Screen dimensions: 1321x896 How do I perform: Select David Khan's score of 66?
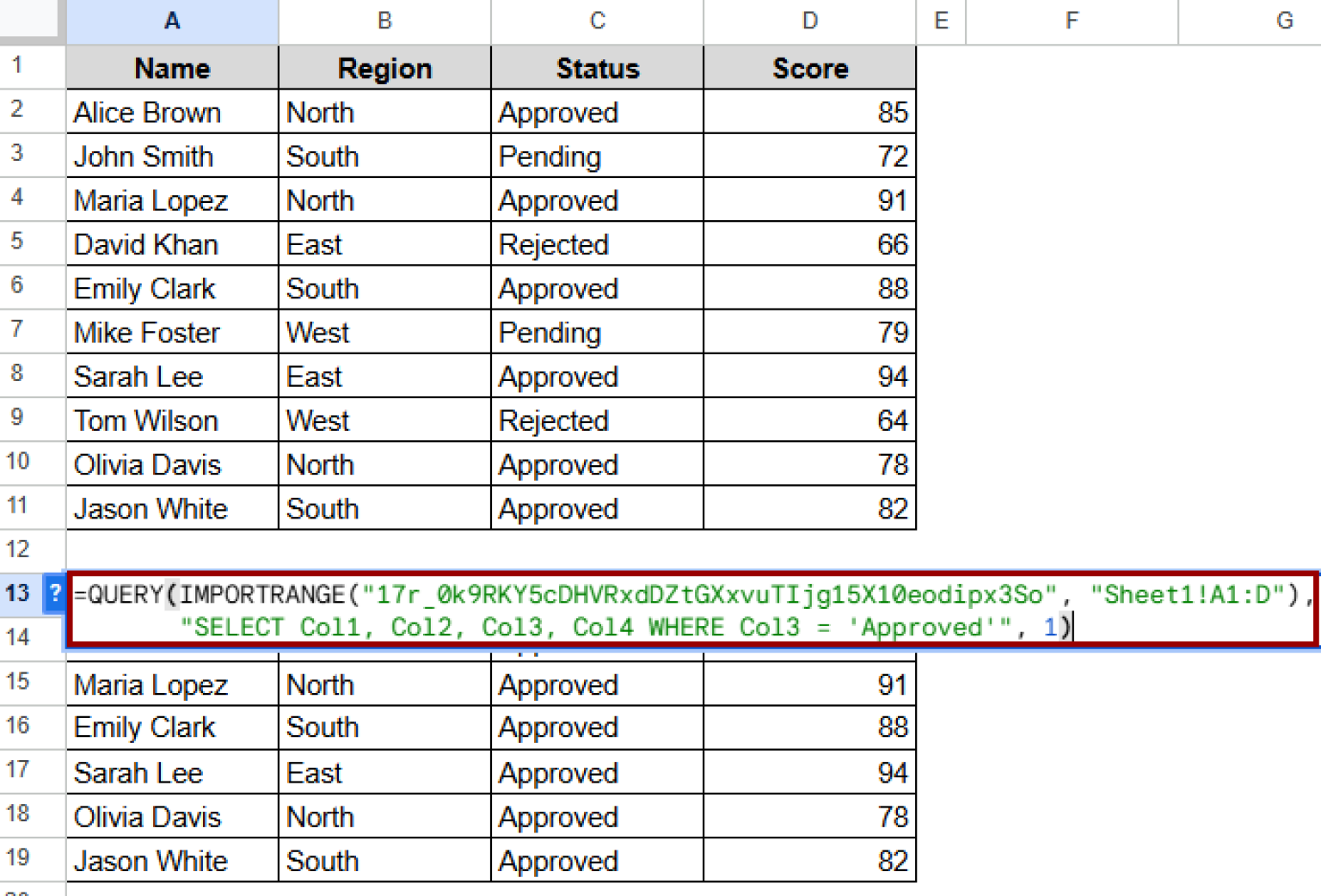click(809, 244)
